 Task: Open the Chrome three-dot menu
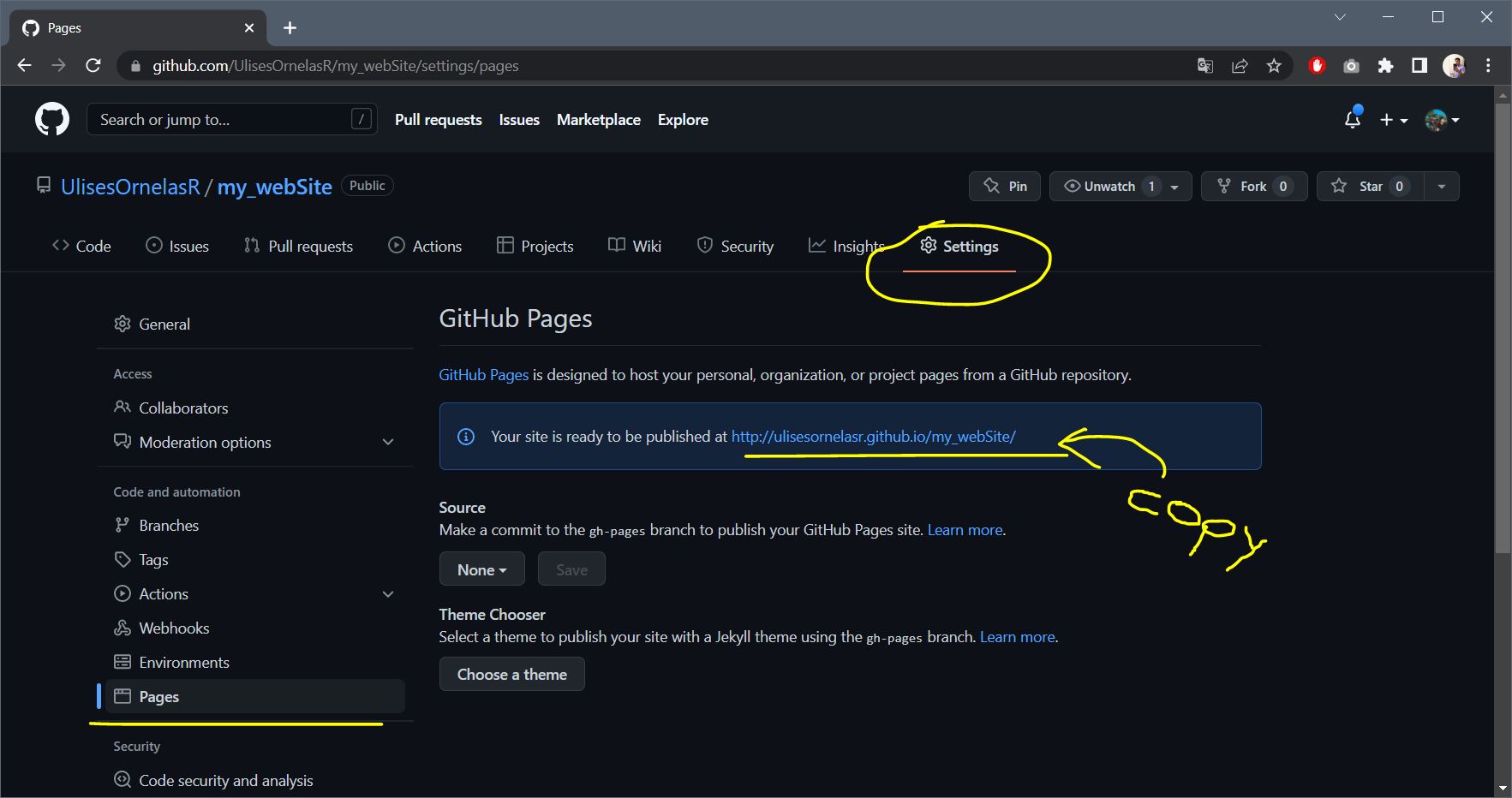pos(1488,66)
